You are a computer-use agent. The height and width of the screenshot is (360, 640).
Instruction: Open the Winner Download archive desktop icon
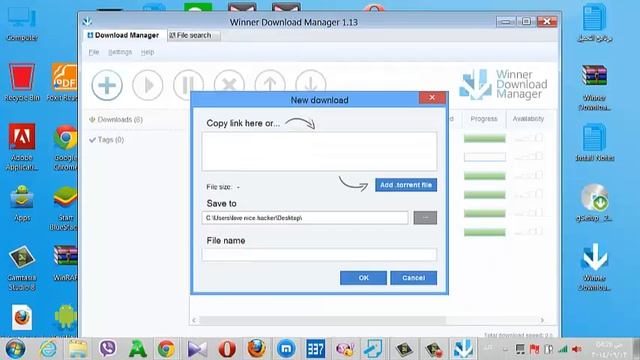594,87
